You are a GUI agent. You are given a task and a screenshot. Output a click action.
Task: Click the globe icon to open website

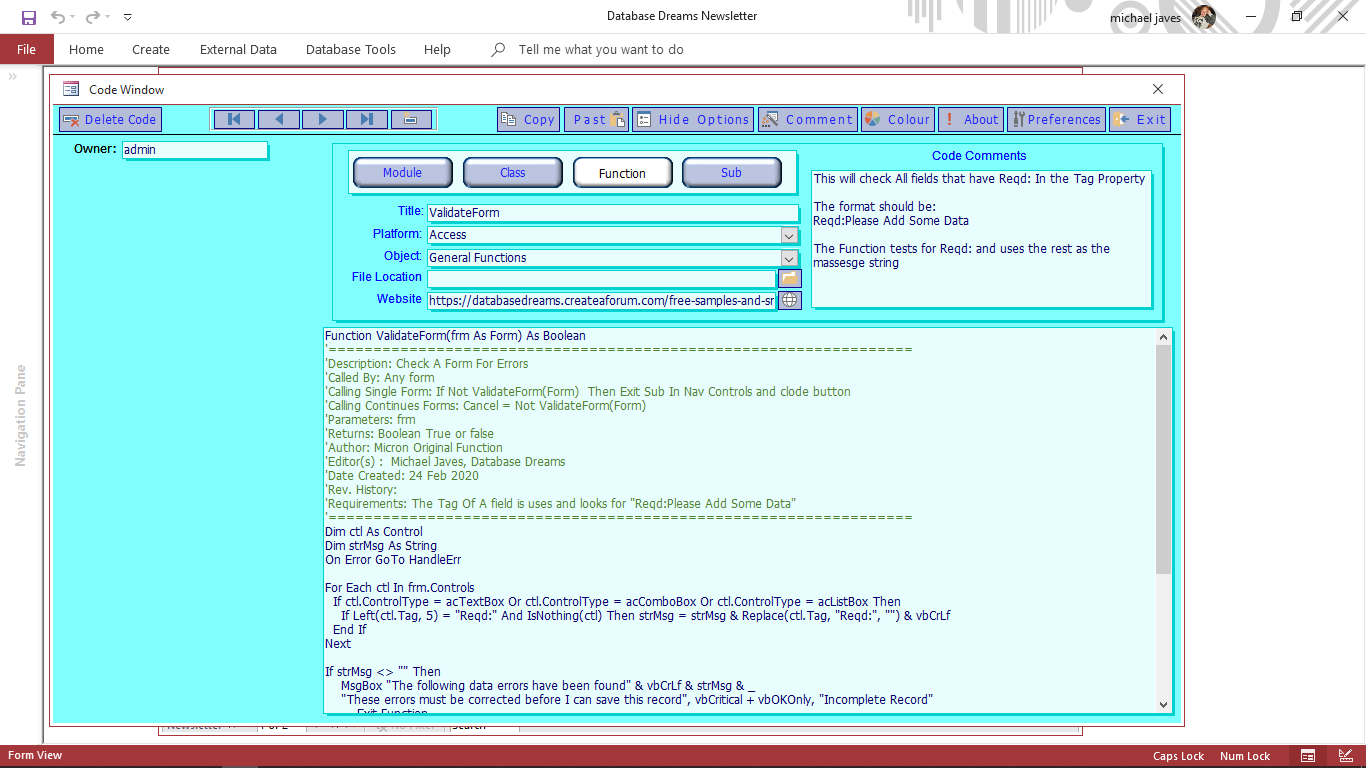click(790, 300)
